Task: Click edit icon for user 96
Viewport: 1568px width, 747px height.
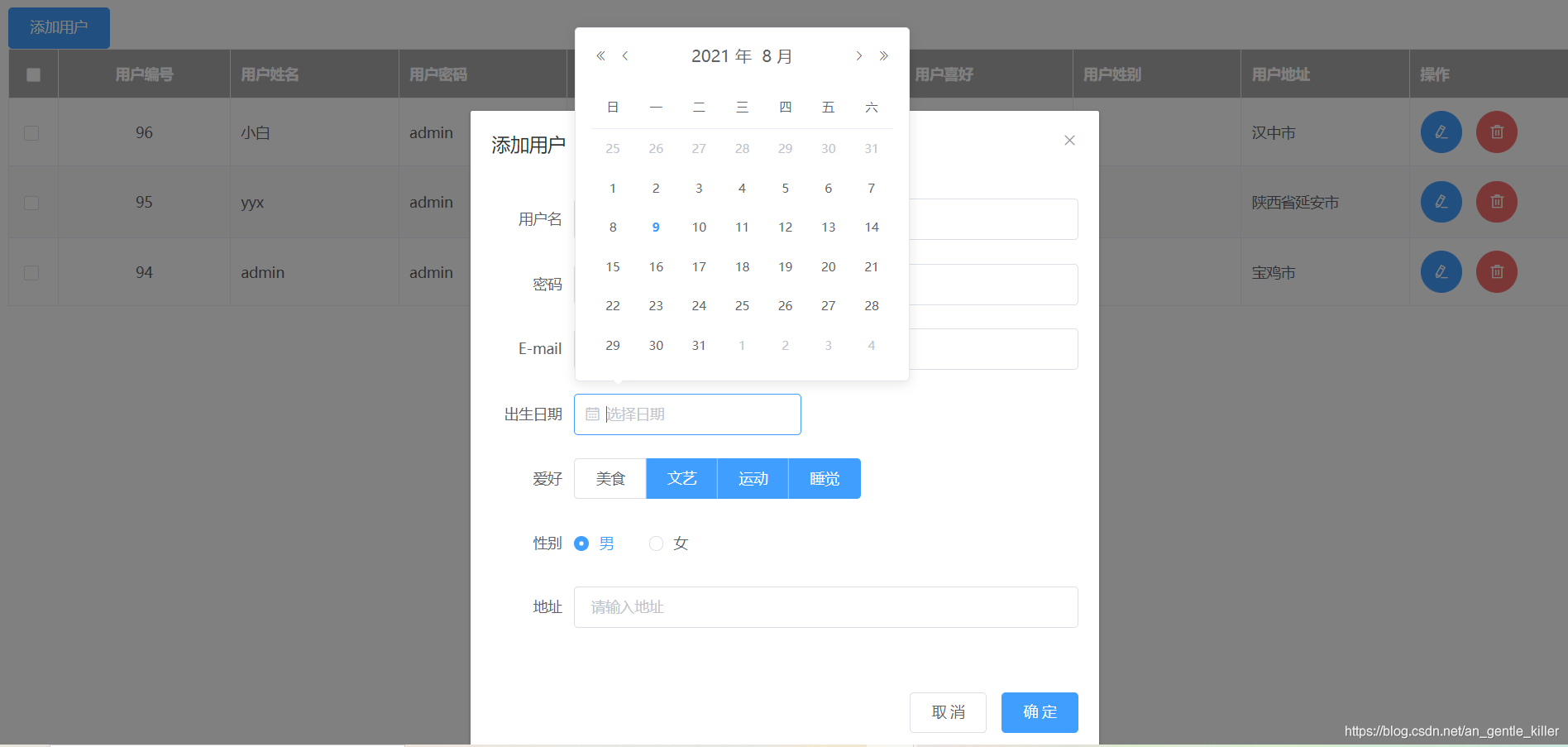Action: [x=1441, y=132]
